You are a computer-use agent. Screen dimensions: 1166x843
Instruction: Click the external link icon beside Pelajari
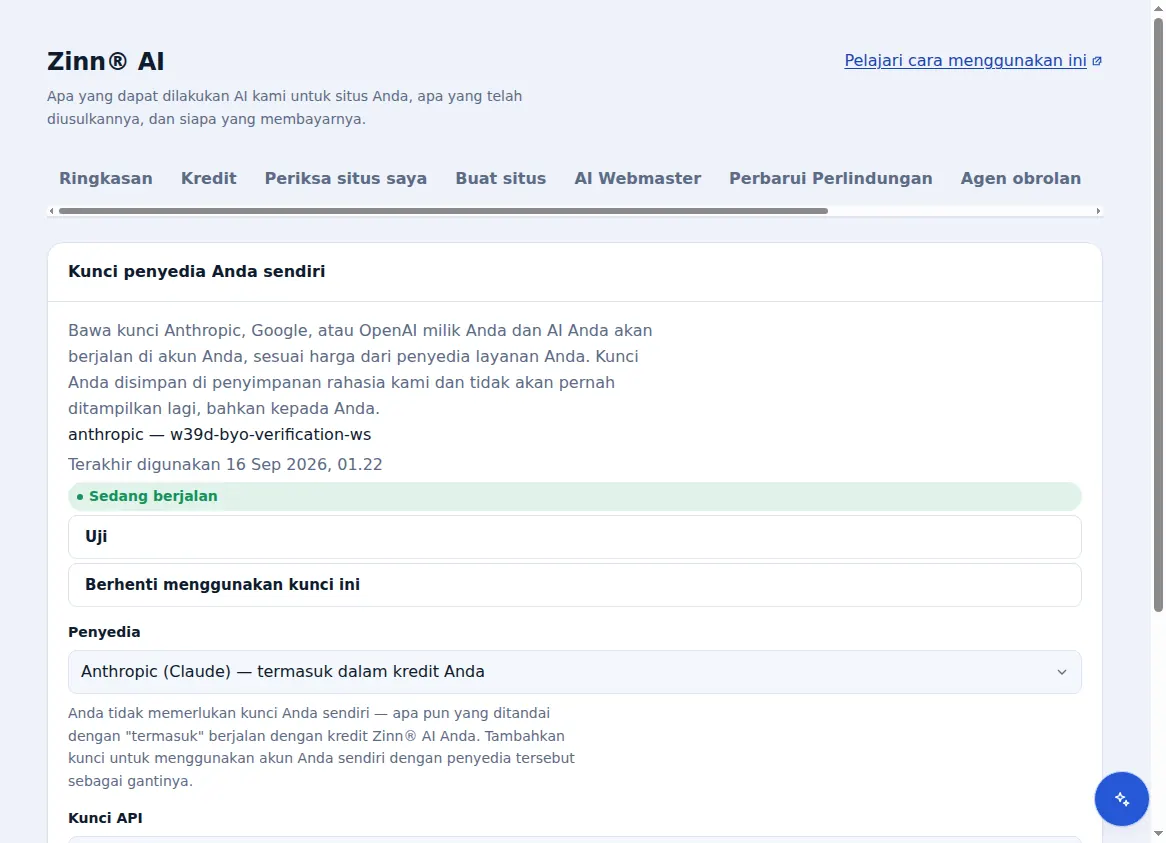click(1097, 61)
